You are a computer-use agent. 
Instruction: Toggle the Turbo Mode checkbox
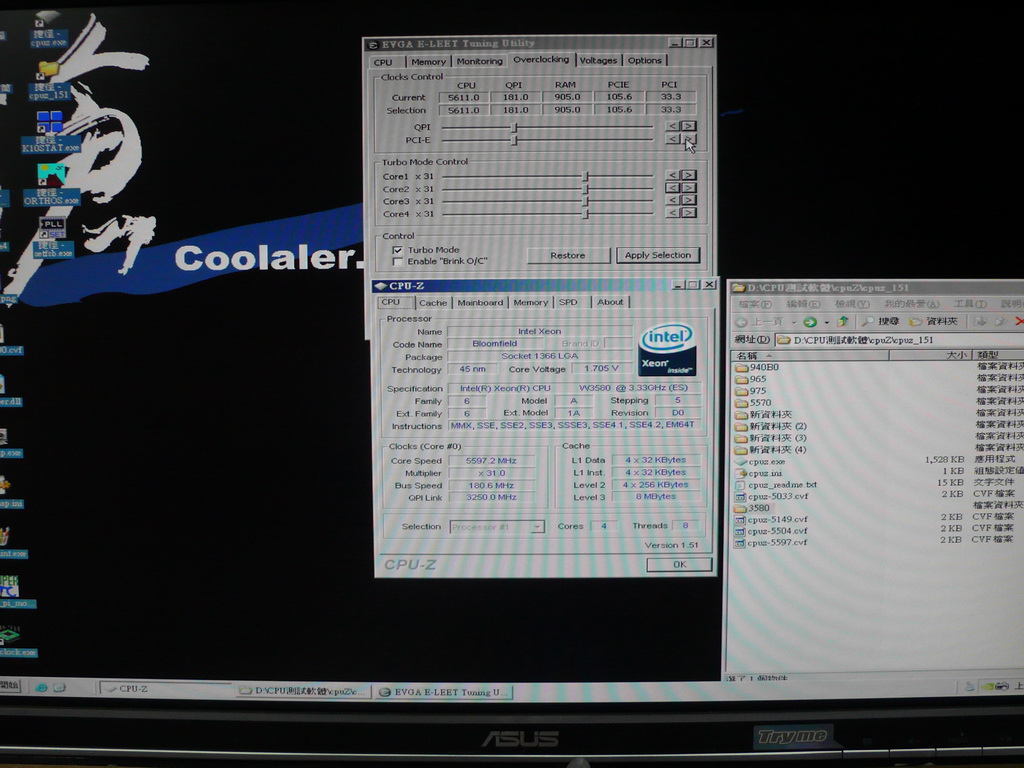pyautogui.click(x=397, y=250)
